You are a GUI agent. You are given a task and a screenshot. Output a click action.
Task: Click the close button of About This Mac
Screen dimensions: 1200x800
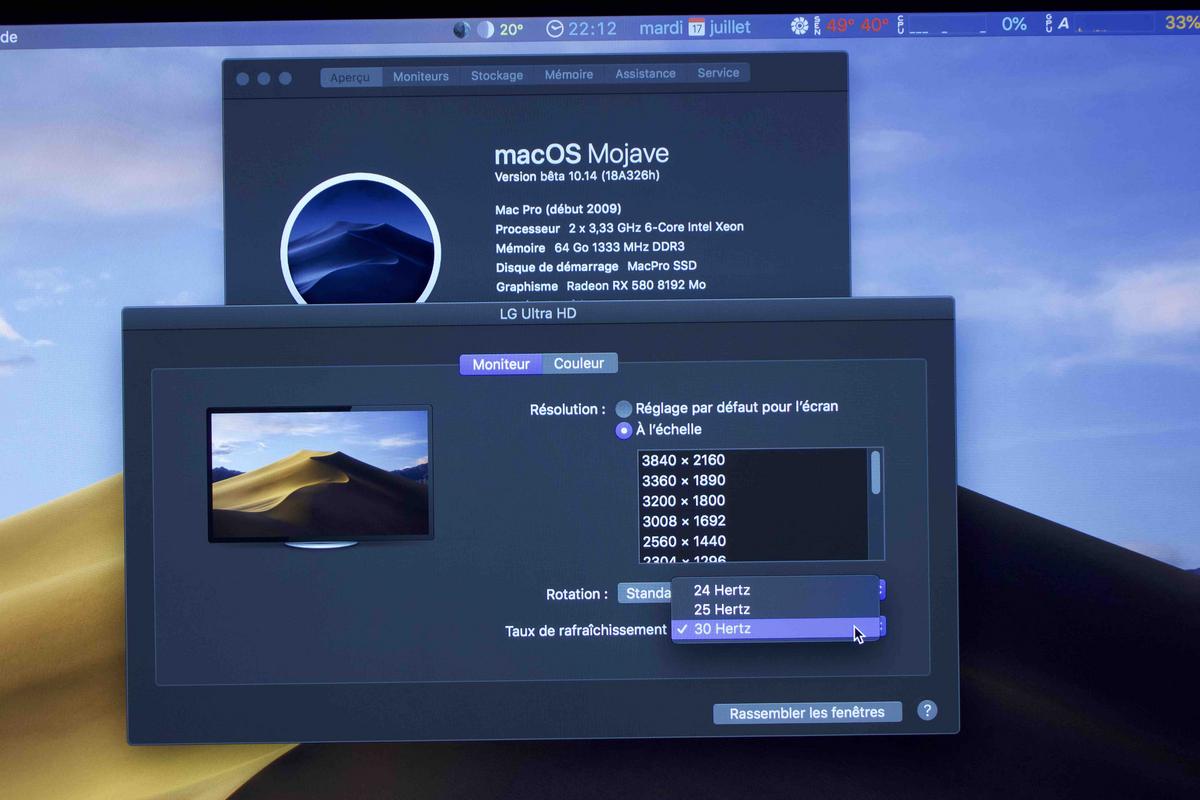[x=243, y=79]
